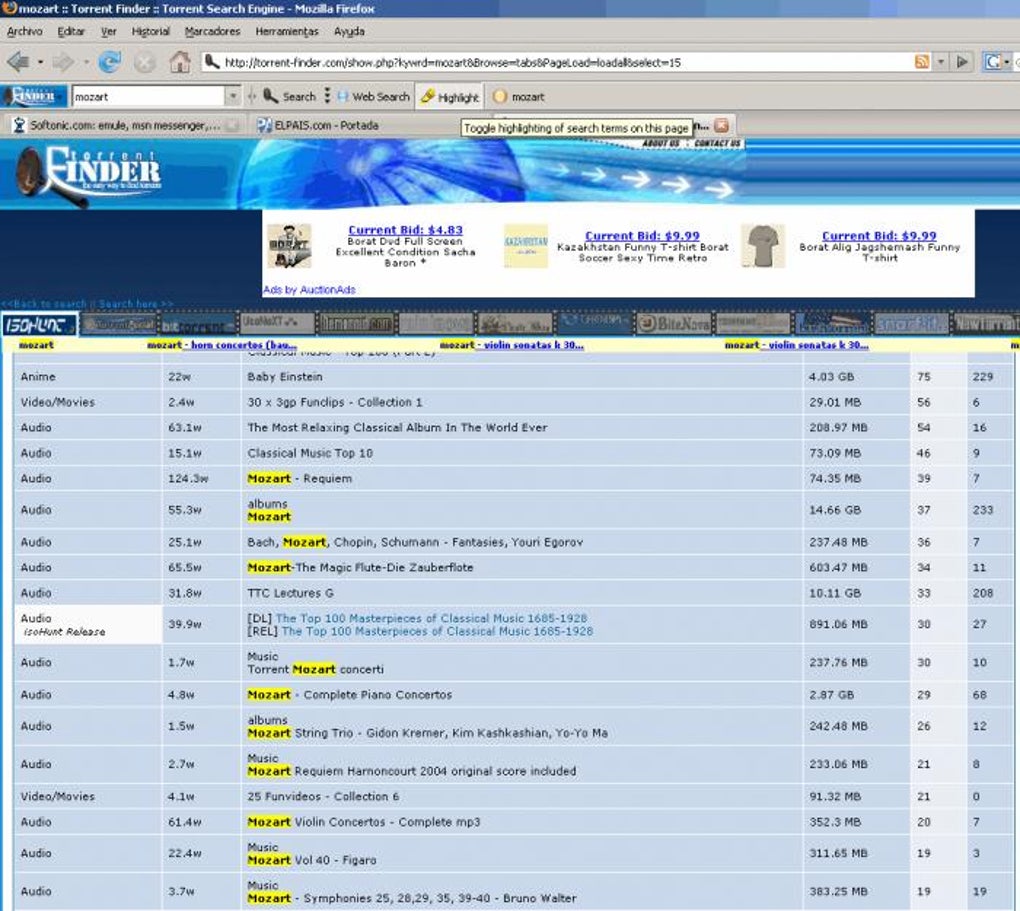
Task: Open the Marcadores menu
Action: tap(212, 31)
